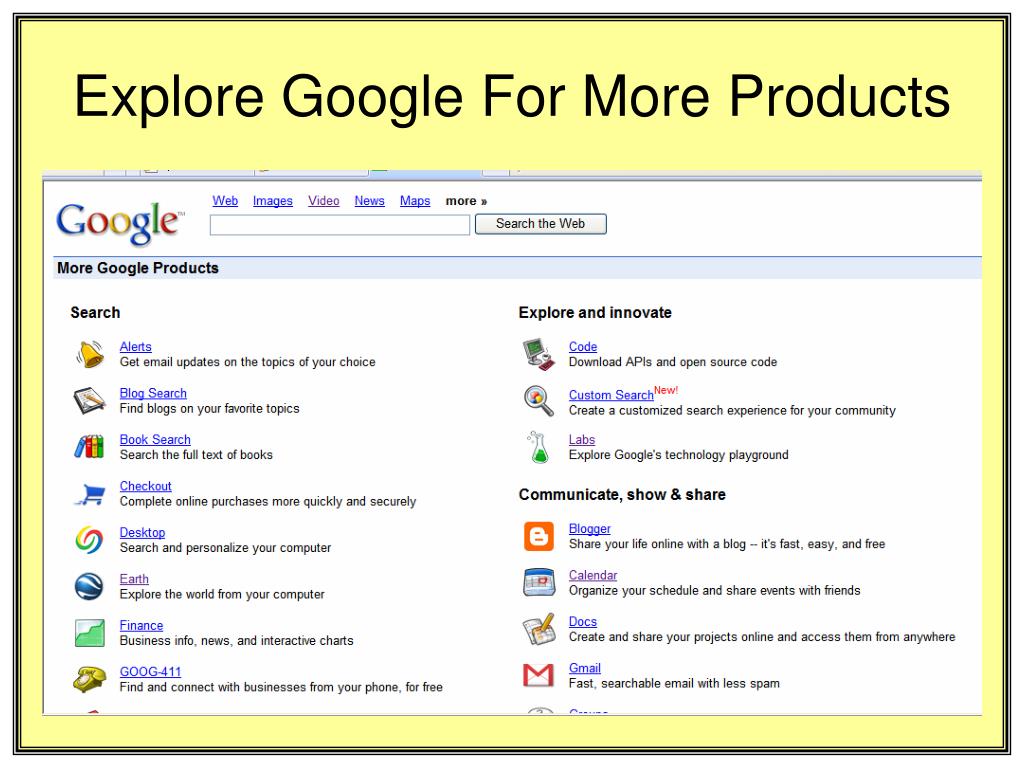Click the Calendar icon

click(x=539, y=583)
